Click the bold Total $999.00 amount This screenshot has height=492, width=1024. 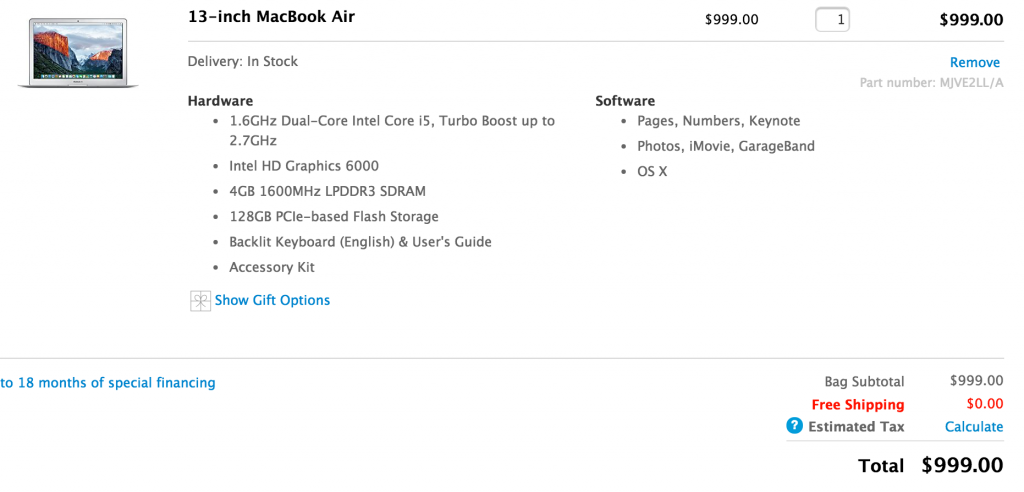pos(961,465)
